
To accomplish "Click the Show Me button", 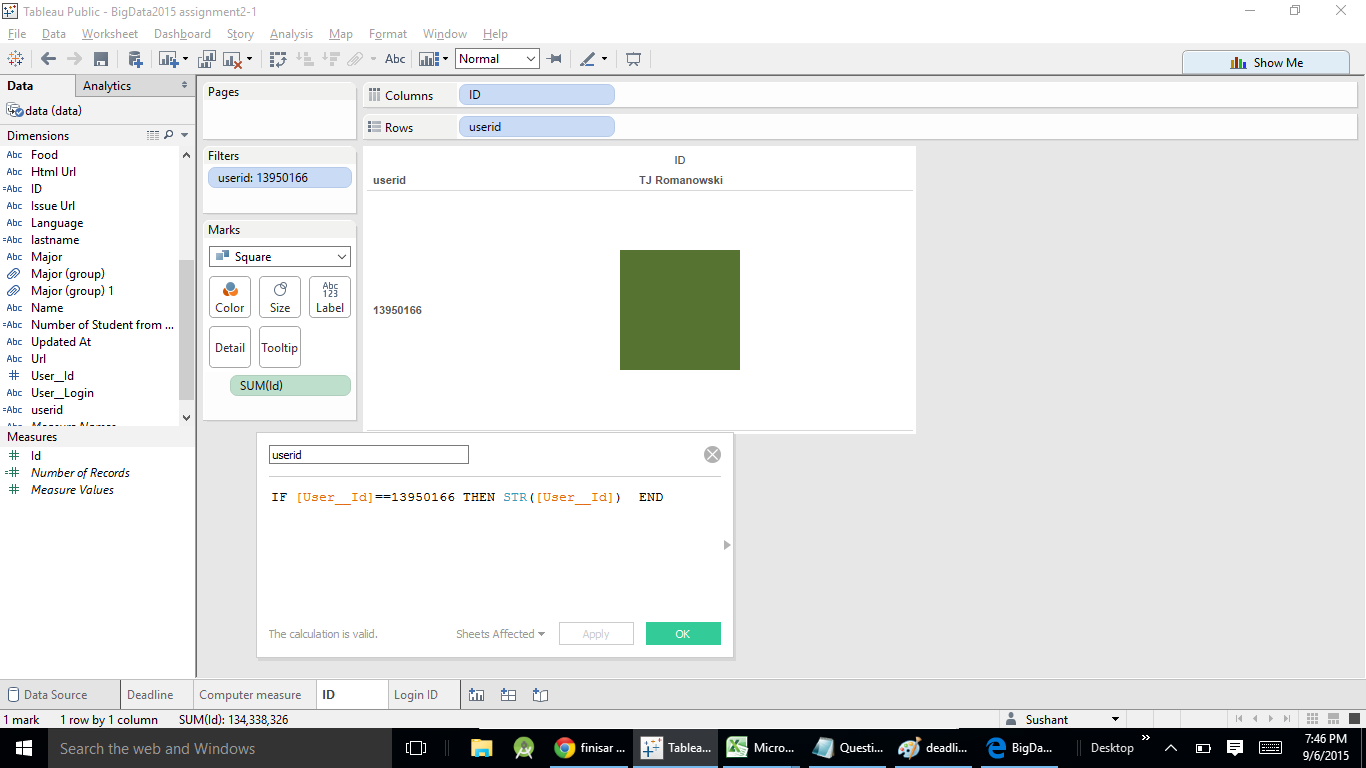I will click(x=1266, y=62).
